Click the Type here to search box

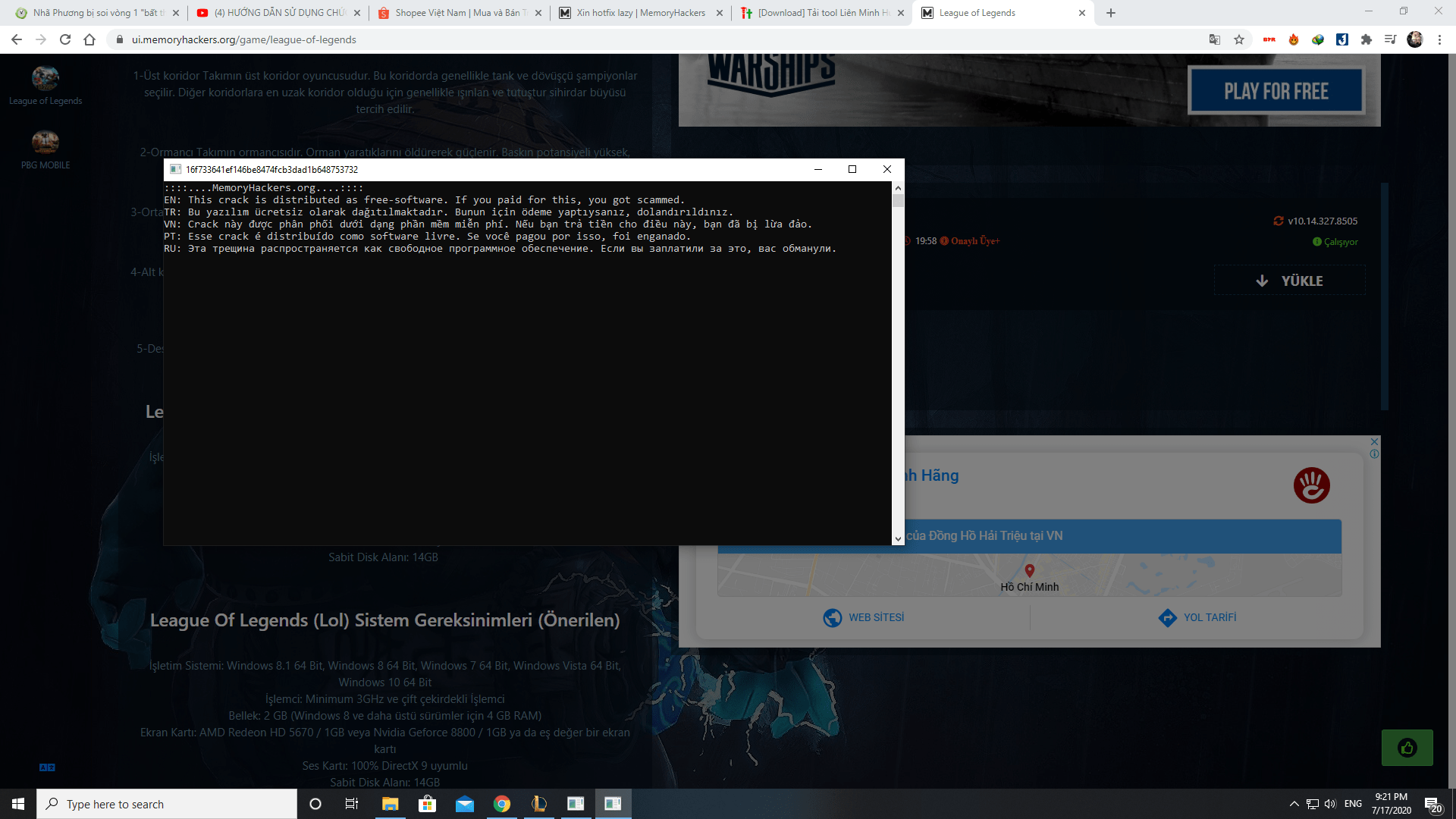pyautogui.click(x=167, y=804)
